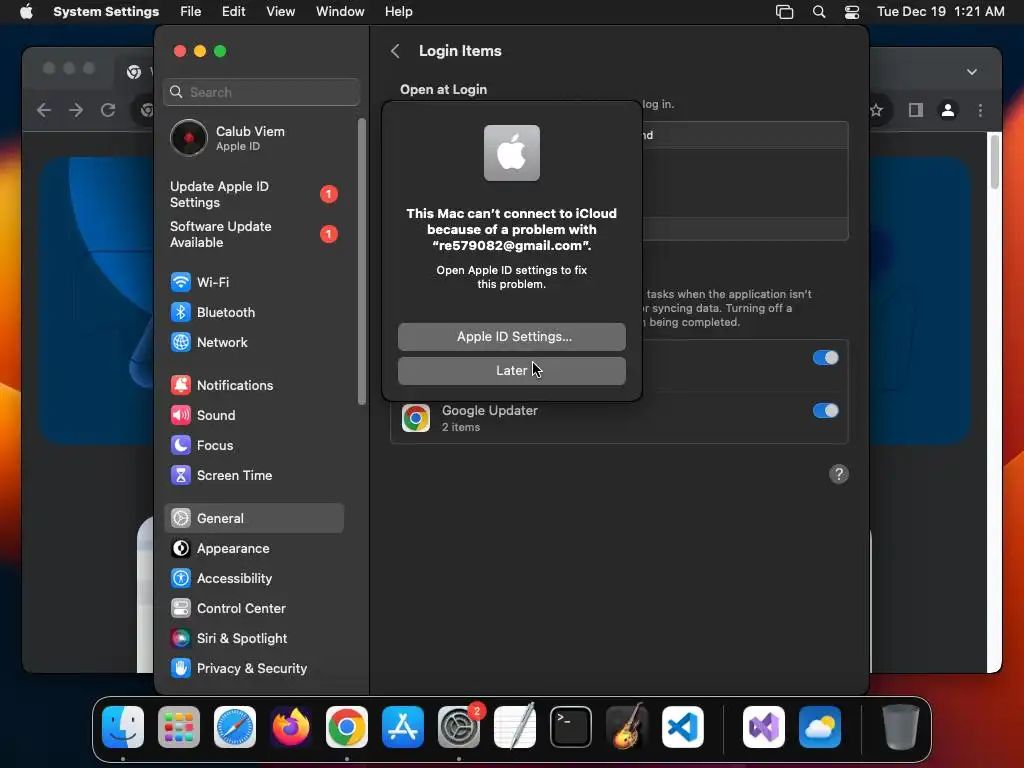1024x768 pixels.
Task: Open Software Update Available notice
Action: pos(253,234)
